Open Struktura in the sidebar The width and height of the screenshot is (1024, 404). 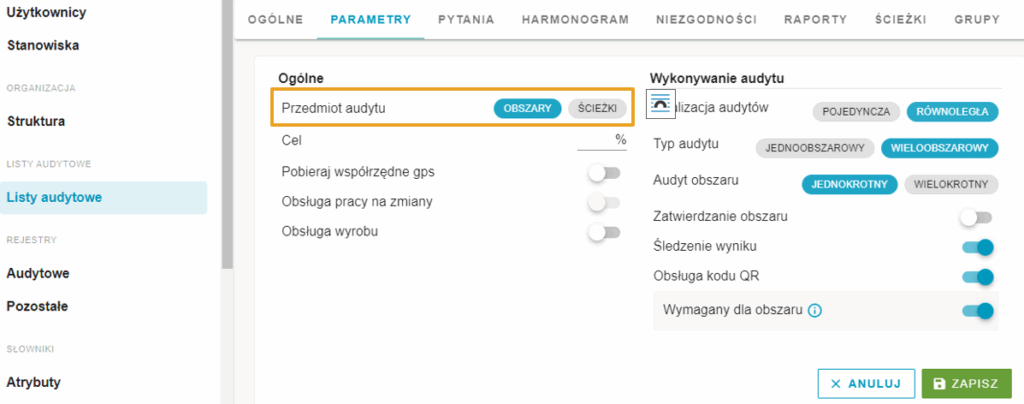point(36,121)
